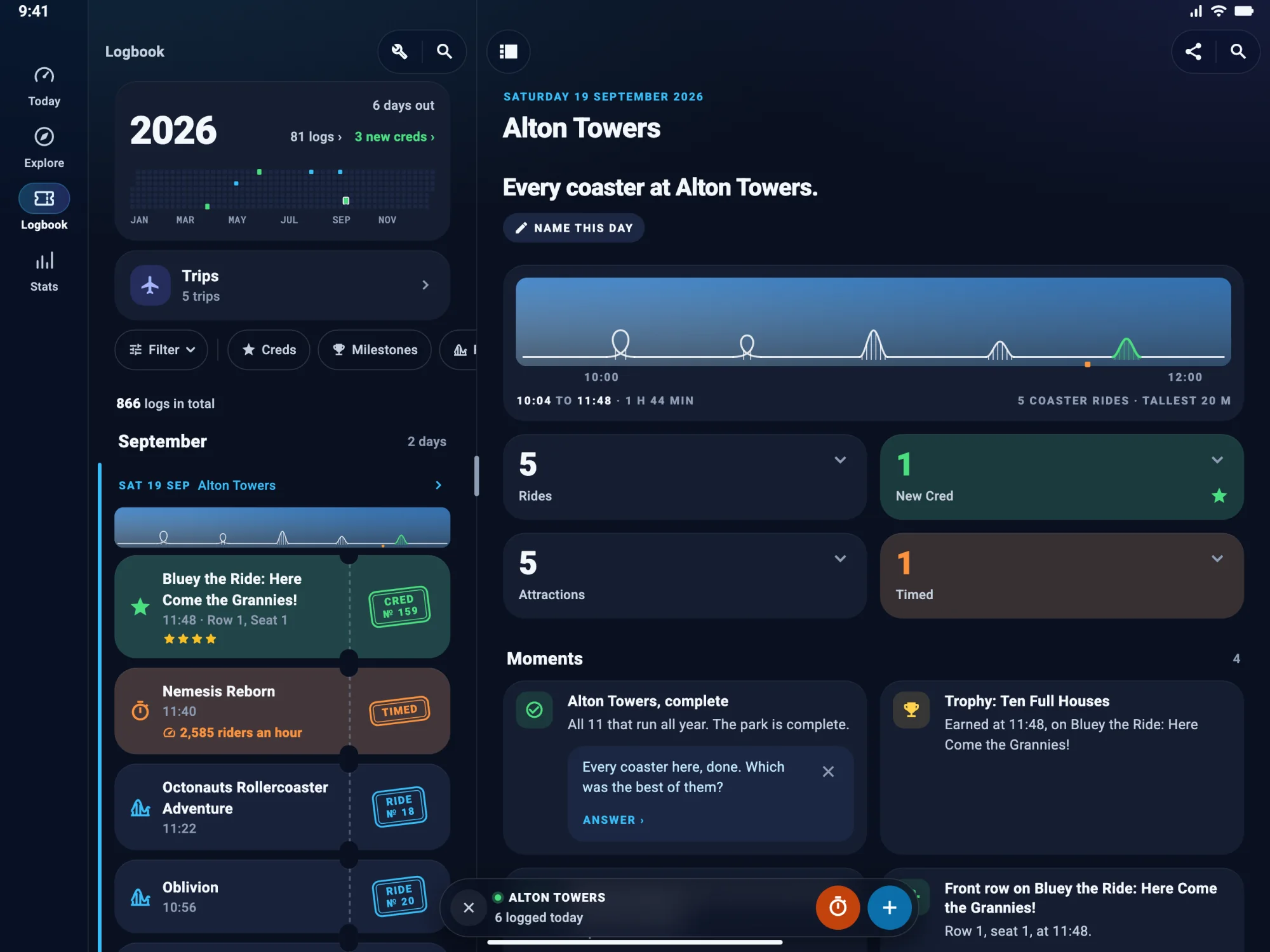
Task: Start the orange ride timer button
Action: tap(838, 908)
